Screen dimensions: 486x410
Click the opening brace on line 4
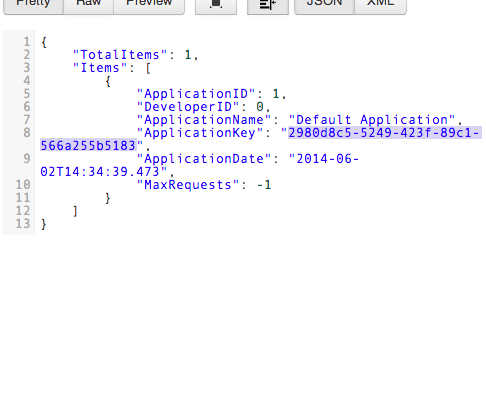pyautogui.click(x=108, y=81)
